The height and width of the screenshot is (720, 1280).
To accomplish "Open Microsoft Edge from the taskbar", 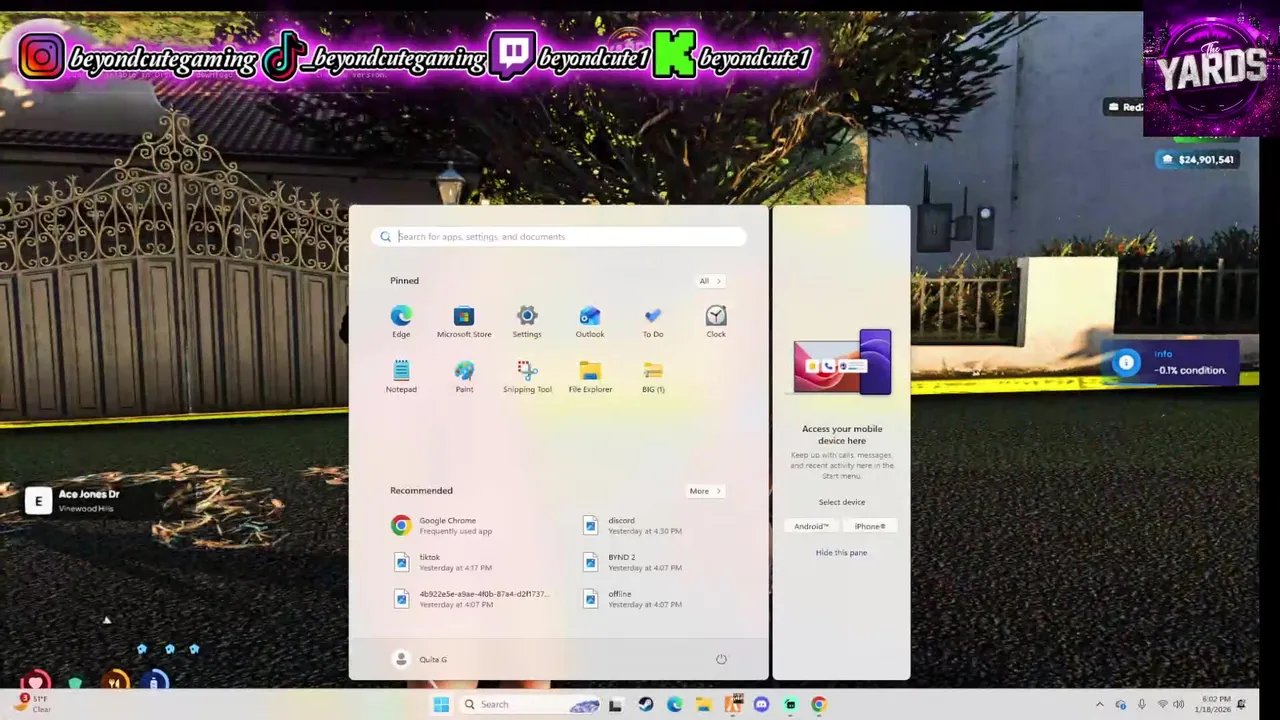I will pyautogui.click(x=675, y=705).
